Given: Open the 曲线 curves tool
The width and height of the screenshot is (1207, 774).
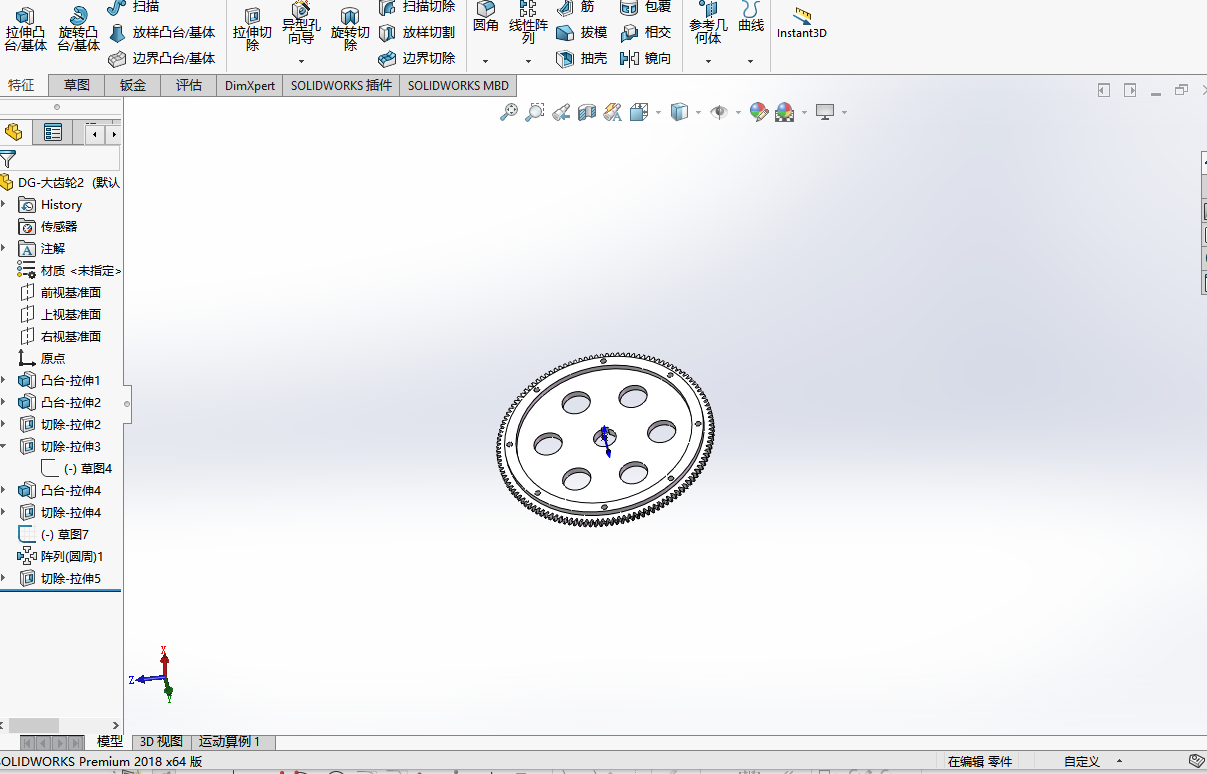Looking at the screenshot, I should [x=751, y=17].
